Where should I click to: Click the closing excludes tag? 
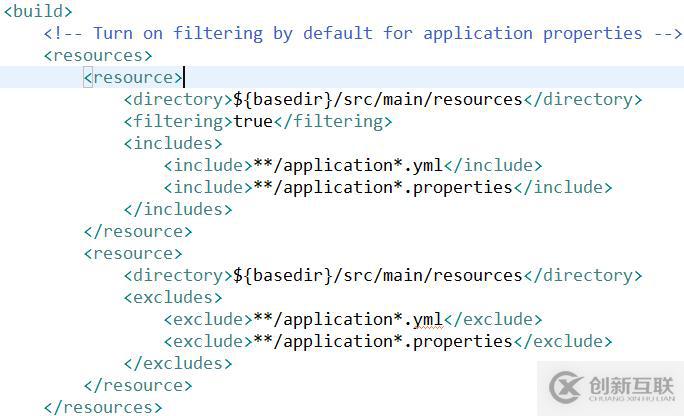[x=178, y=363]
